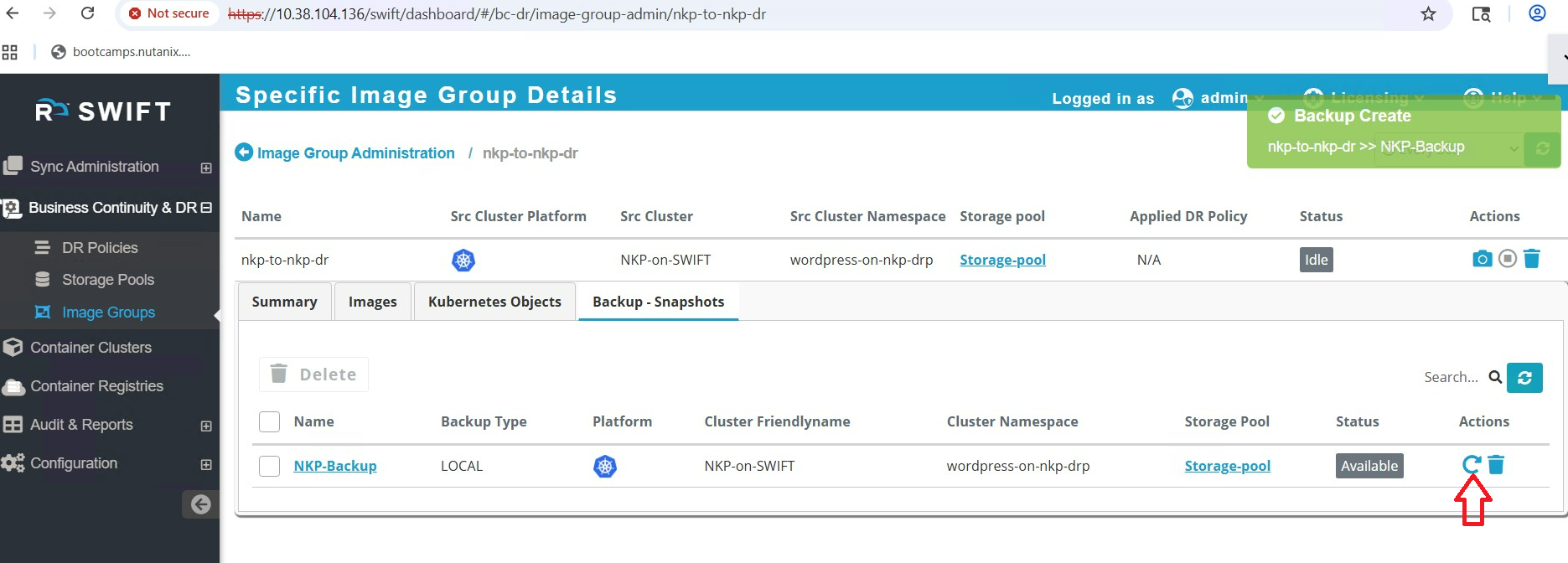The width and height of the screenshot is (1568, 563).
Task: Click the SWIFT logo
Action: (x=103, y=111)
